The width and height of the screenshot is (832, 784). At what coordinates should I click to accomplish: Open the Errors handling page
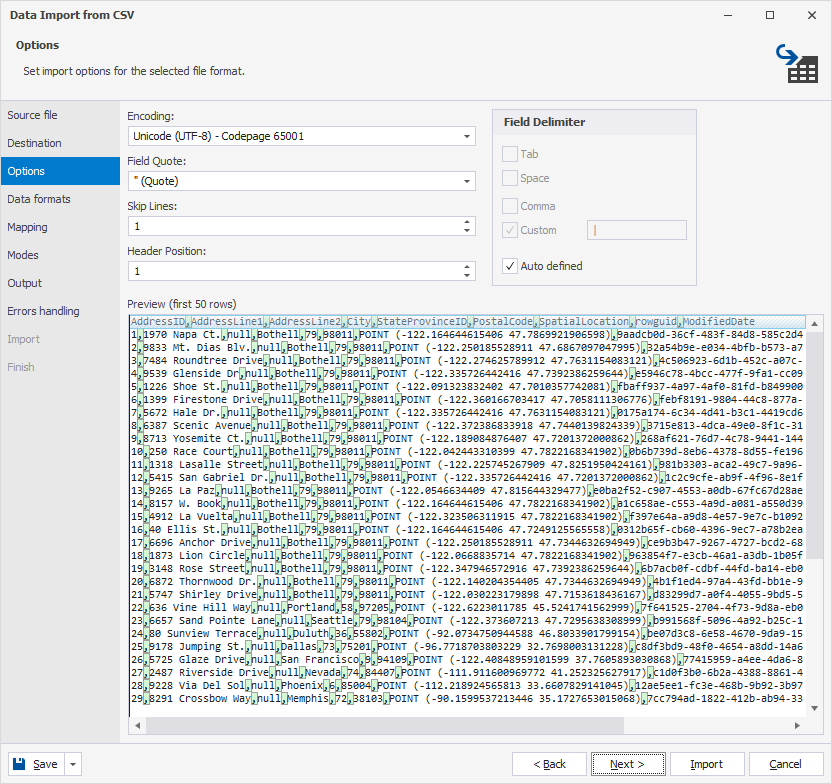pos(60,311)
